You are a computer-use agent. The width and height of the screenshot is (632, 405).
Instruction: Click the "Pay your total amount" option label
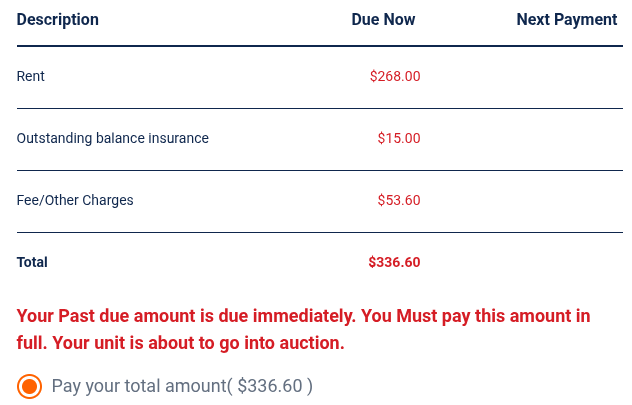(x=140, y=386)
